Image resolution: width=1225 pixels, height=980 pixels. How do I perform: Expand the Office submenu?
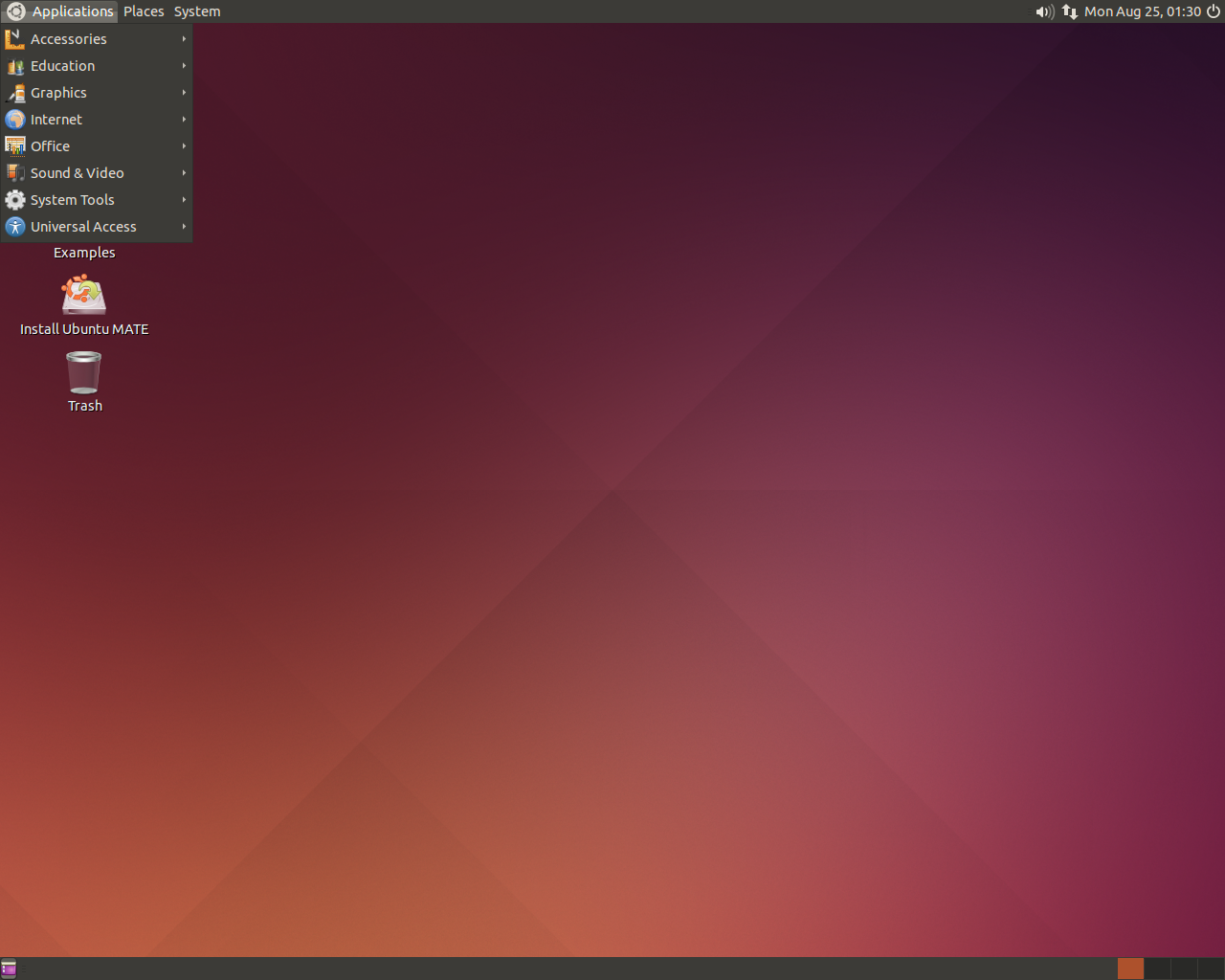point(97,146)
